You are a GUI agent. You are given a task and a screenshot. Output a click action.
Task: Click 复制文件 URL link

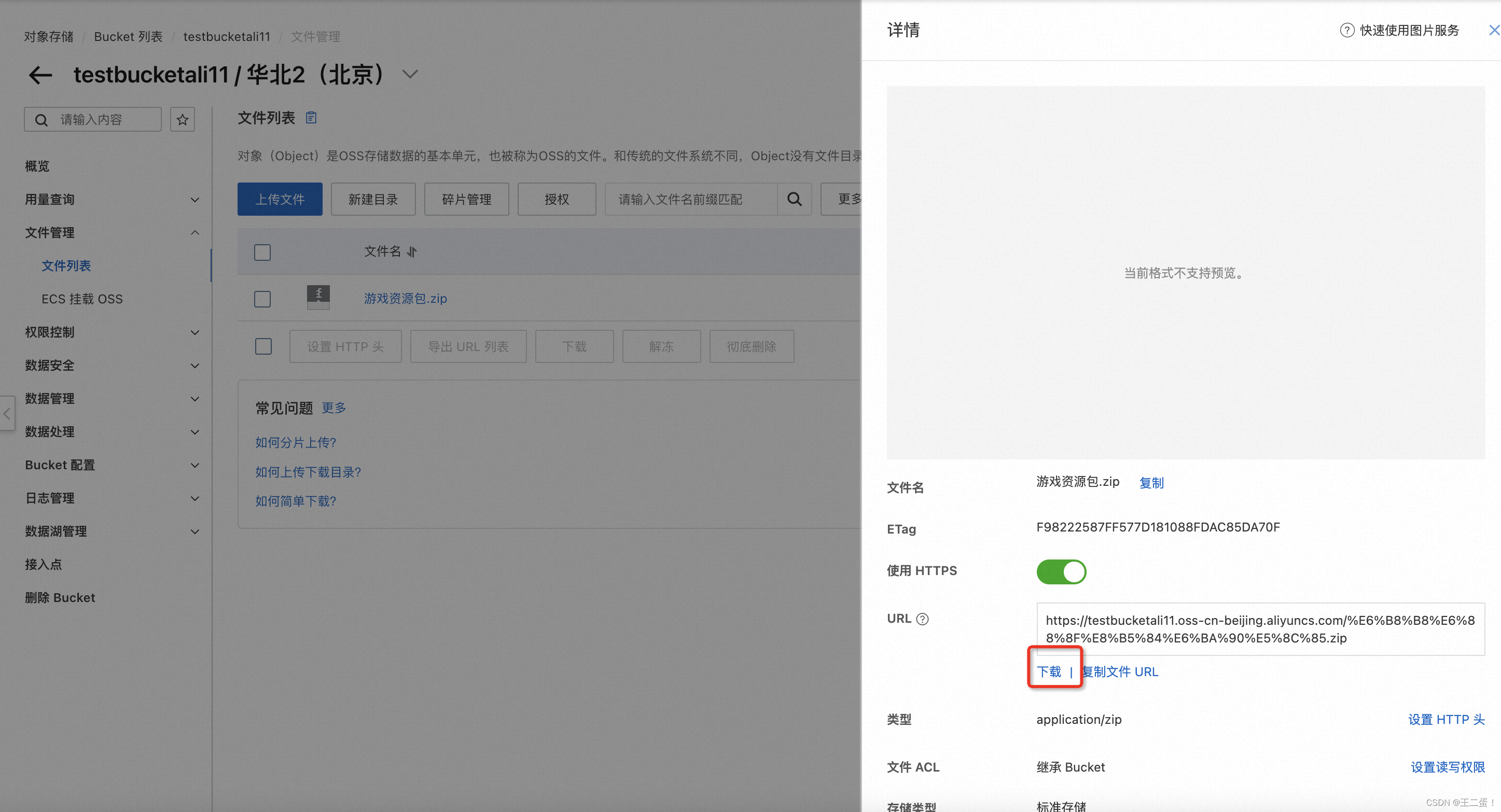pos(1120,671)
